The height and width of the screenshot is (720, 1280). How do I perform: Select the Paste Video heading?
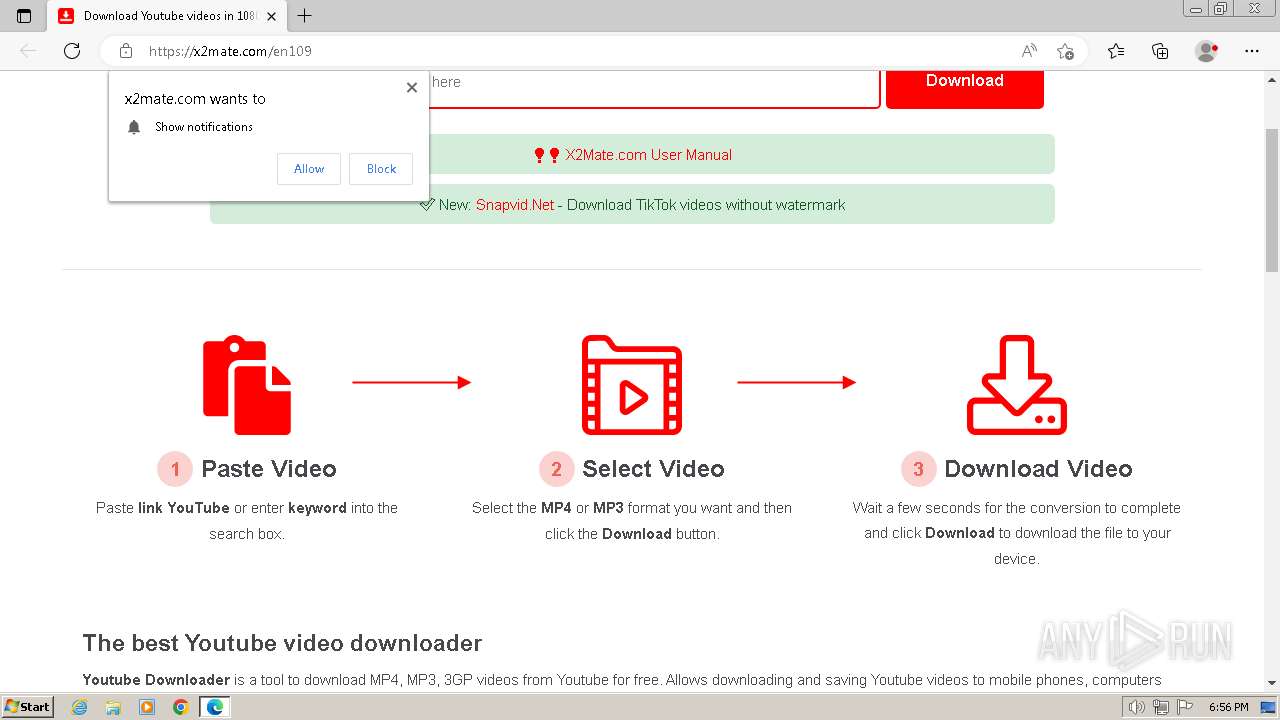(x=269, y=469)
